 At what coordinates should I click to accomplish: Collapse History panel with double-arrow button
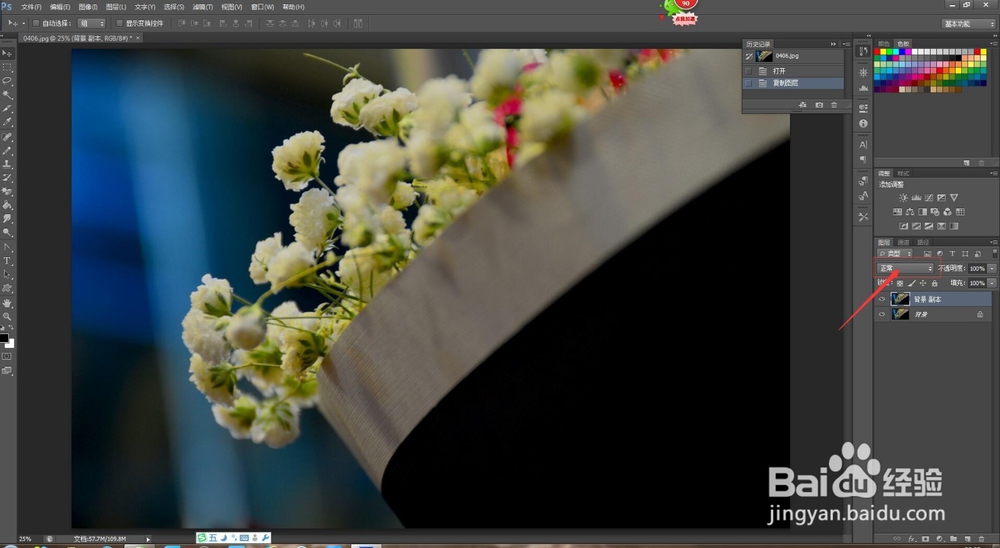click(833, 44)
